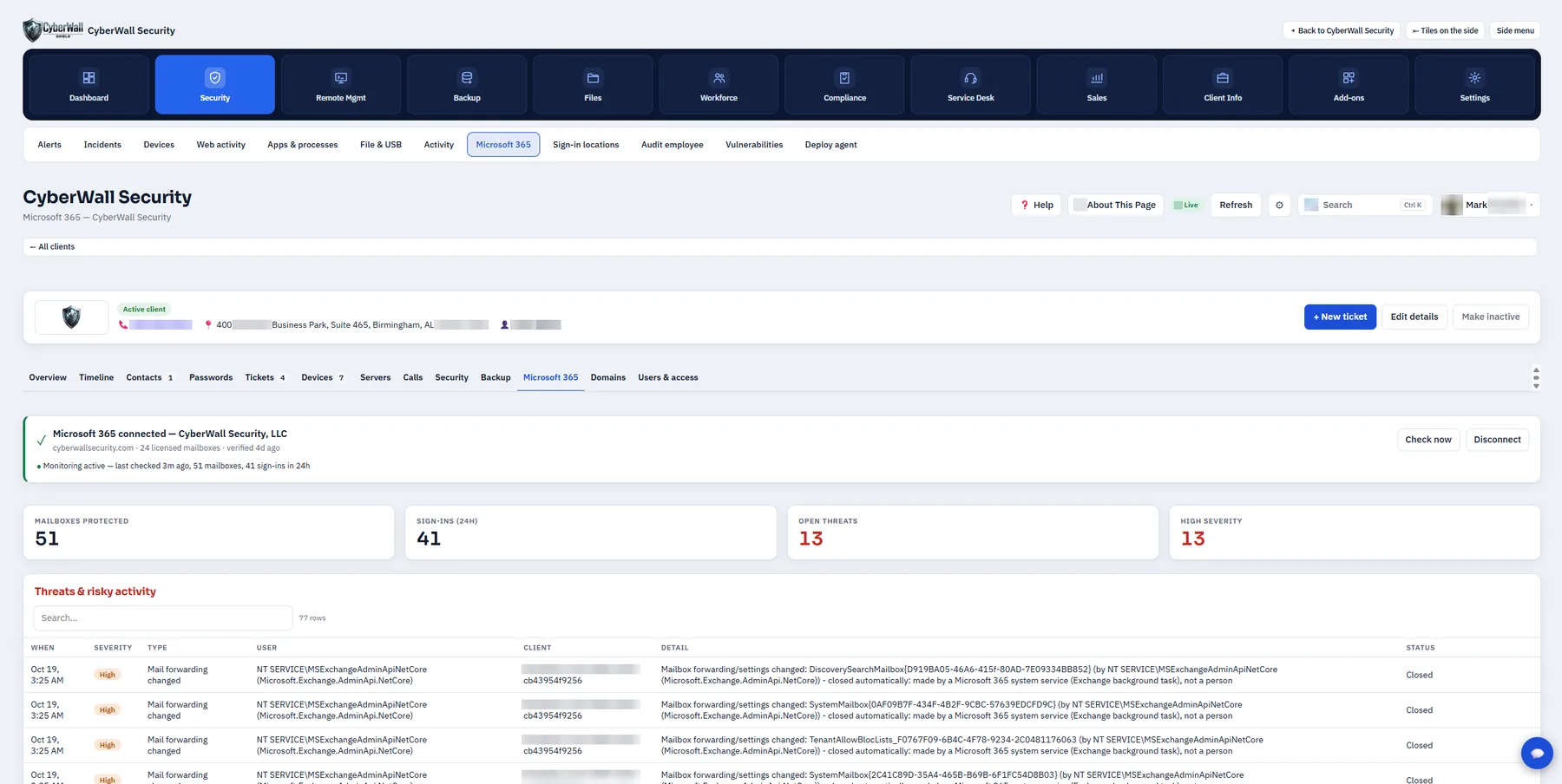Open the client Passwords tab
The image size is (1562, 784).
(211, 377)
